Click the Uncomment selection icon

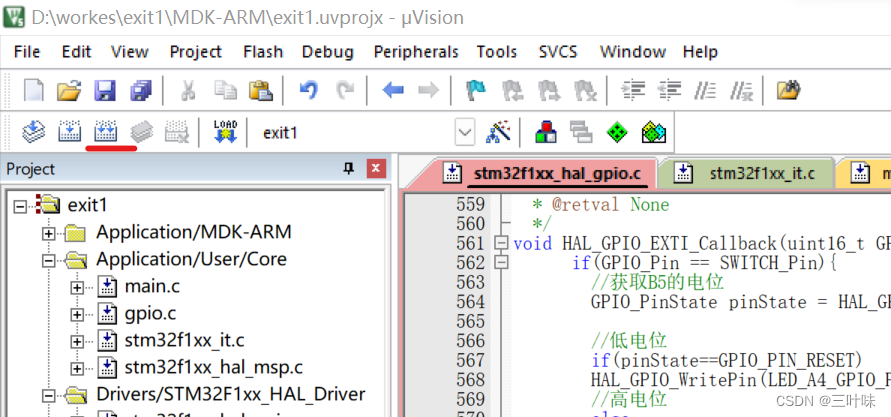click(x=742, y=90)
